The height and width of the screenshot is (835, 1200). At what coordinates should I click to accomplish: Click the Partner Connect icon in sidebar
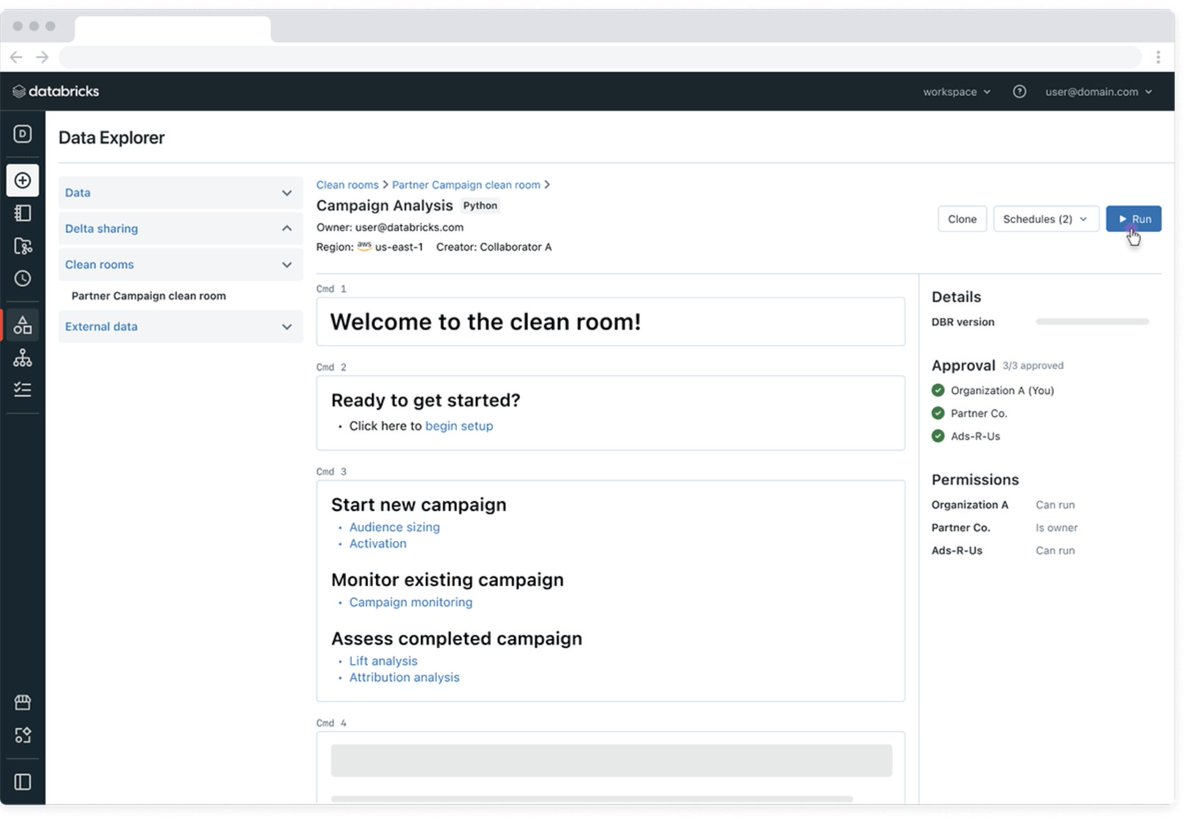[x=22, y=734]
